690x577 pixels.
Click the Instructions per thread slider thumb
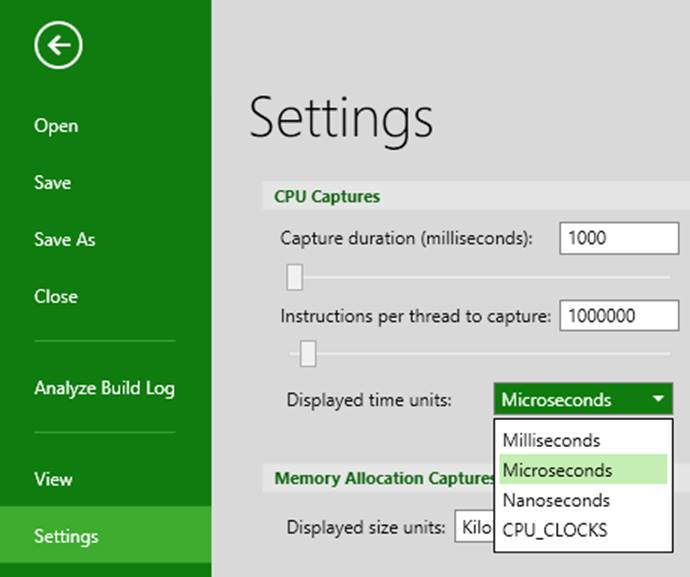pyautogui.click(x=308, y=353)
